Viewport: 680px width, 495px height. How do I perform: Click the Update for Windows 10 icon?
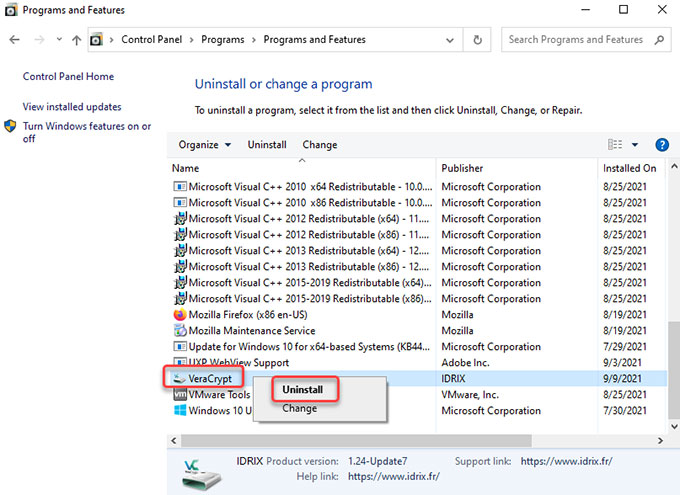pyautogui.click(x=180, y=347)
